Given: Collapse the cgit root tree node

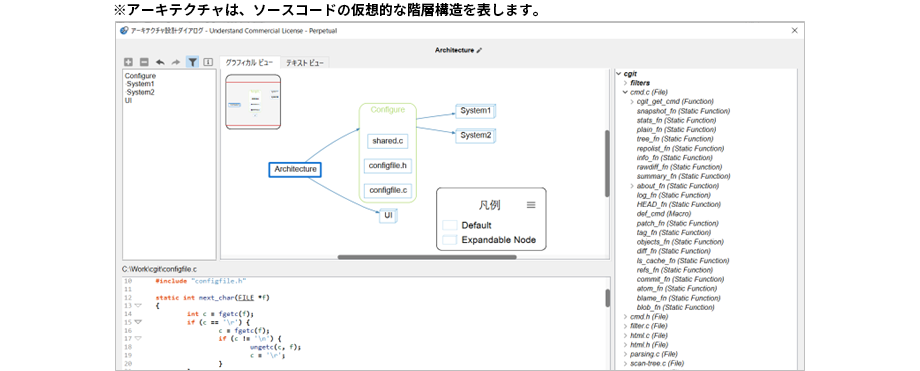Looking at the screenshot, I should (618, 74).
